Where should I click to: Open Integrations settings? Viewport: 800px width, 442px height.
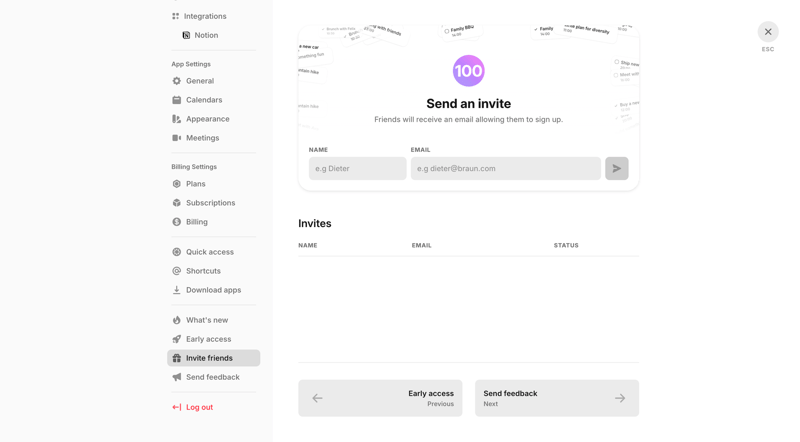point(205,16)
